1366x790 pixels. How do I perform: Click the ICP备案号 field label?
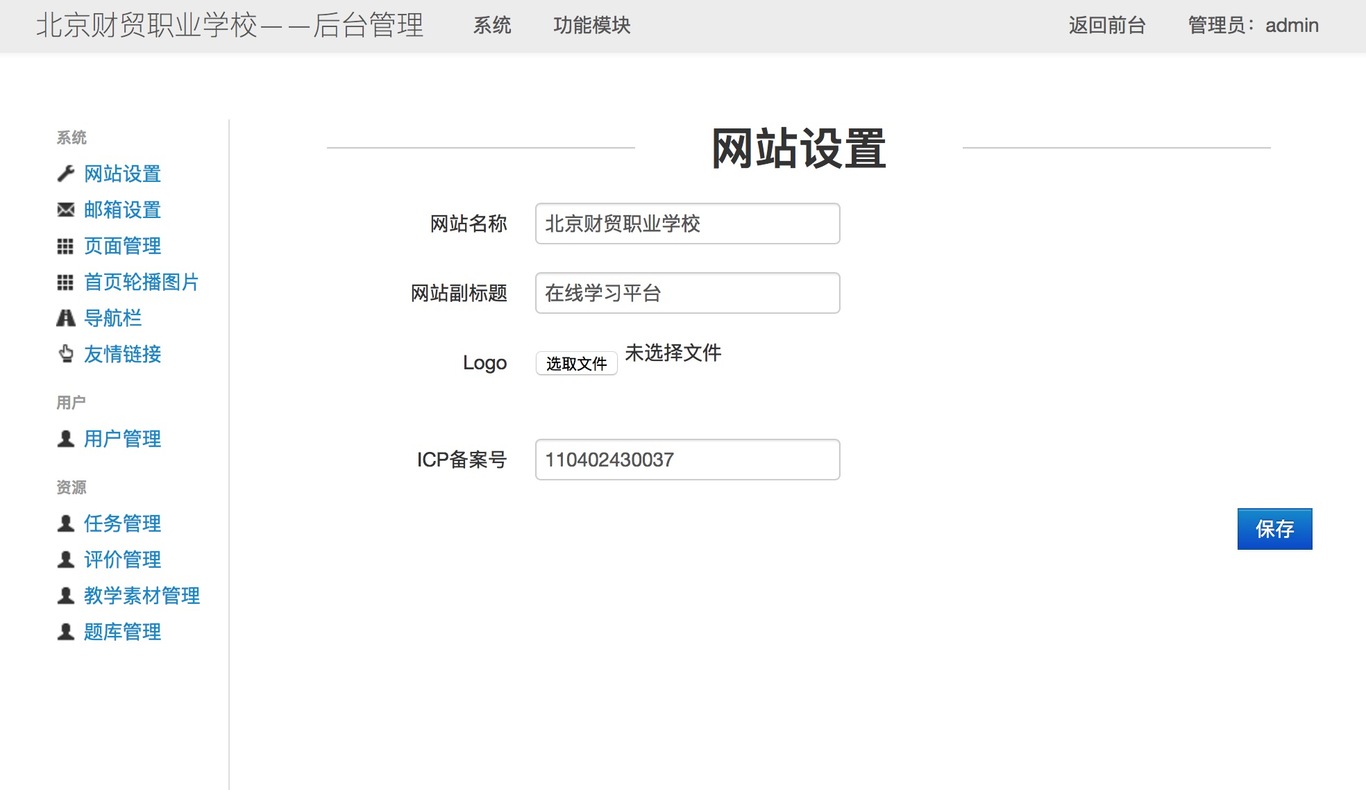462,460
